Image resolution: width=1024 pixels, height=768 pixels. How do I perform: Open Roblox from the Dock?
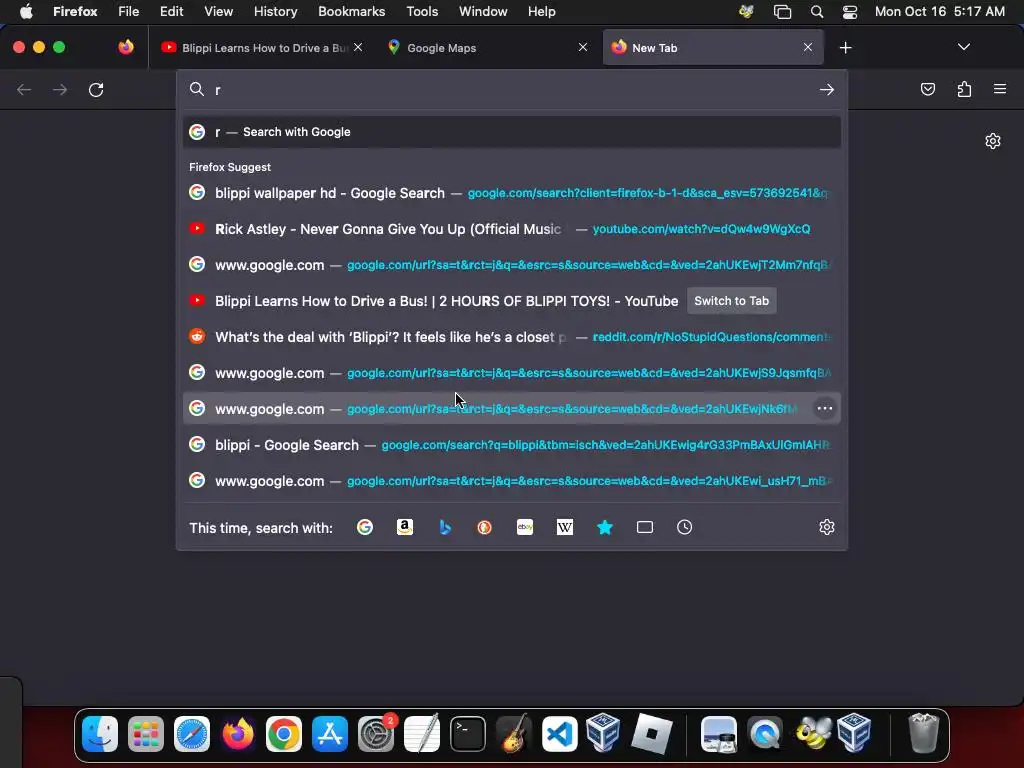point(652,734)
